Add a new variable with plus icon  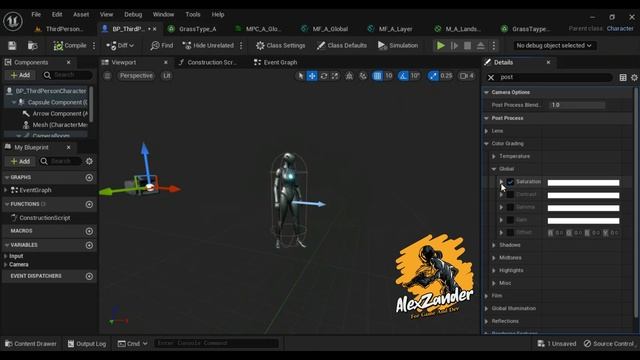89,245
